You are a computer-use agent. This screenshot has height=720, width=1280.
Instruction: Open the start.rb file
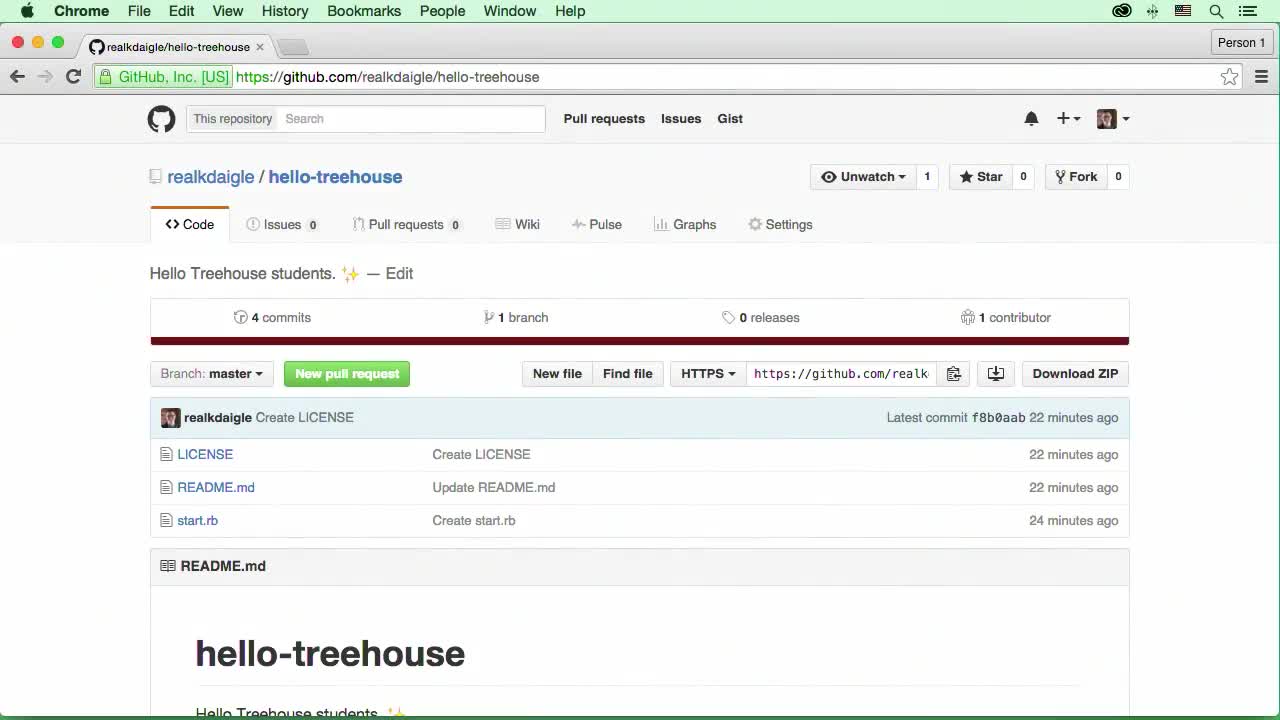[x=197, y=521]
